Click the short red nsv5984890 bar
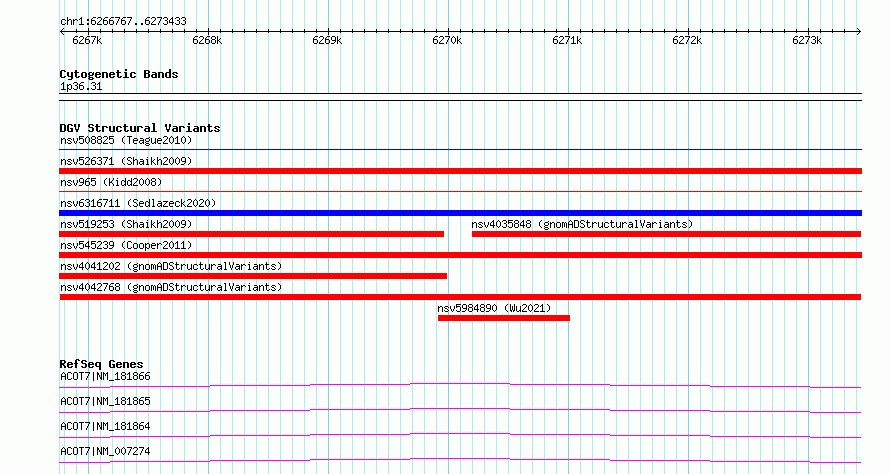 (504, 318)
